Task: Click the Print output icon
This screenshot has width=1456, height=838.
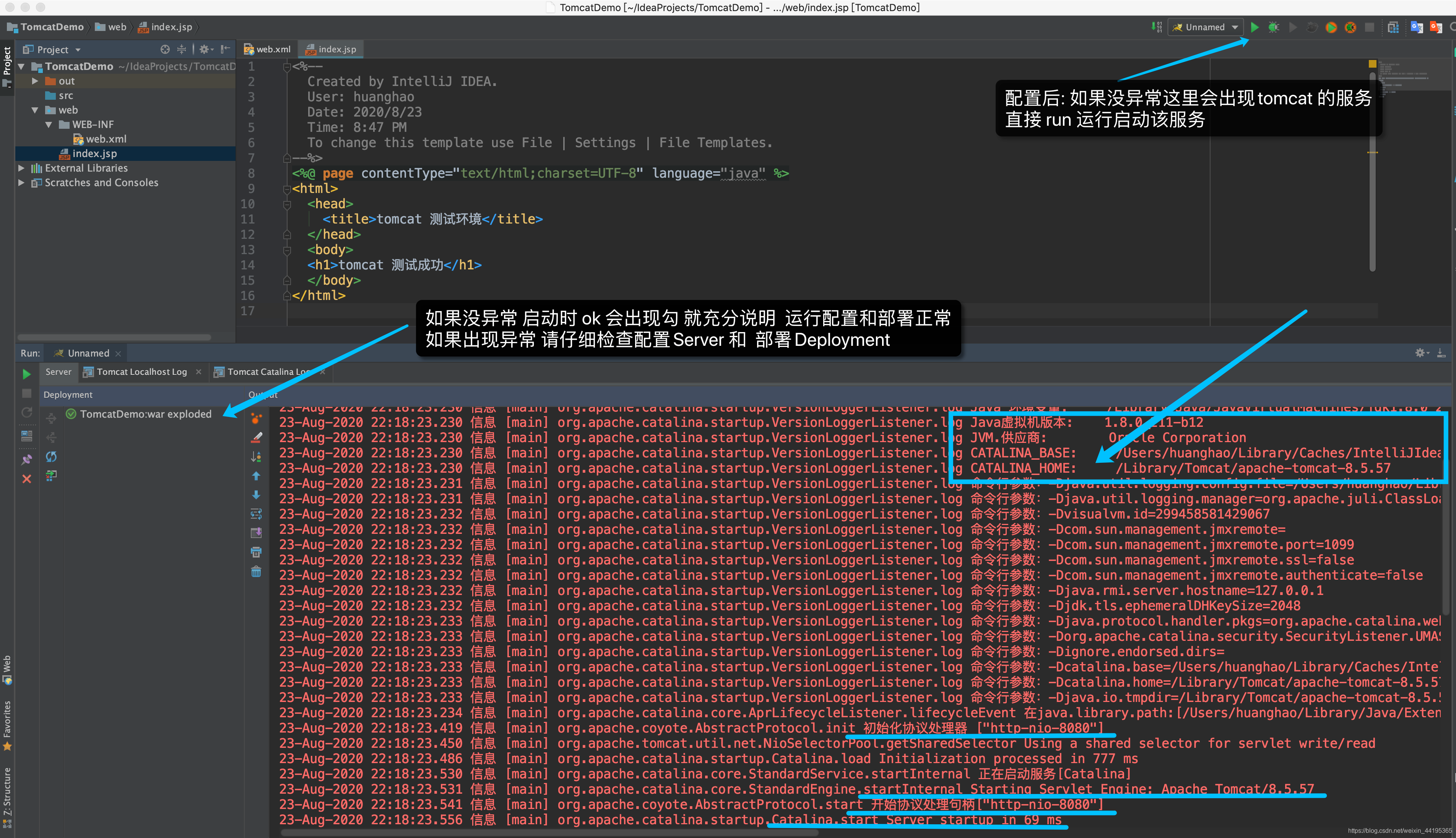Action: click(256, 553)
